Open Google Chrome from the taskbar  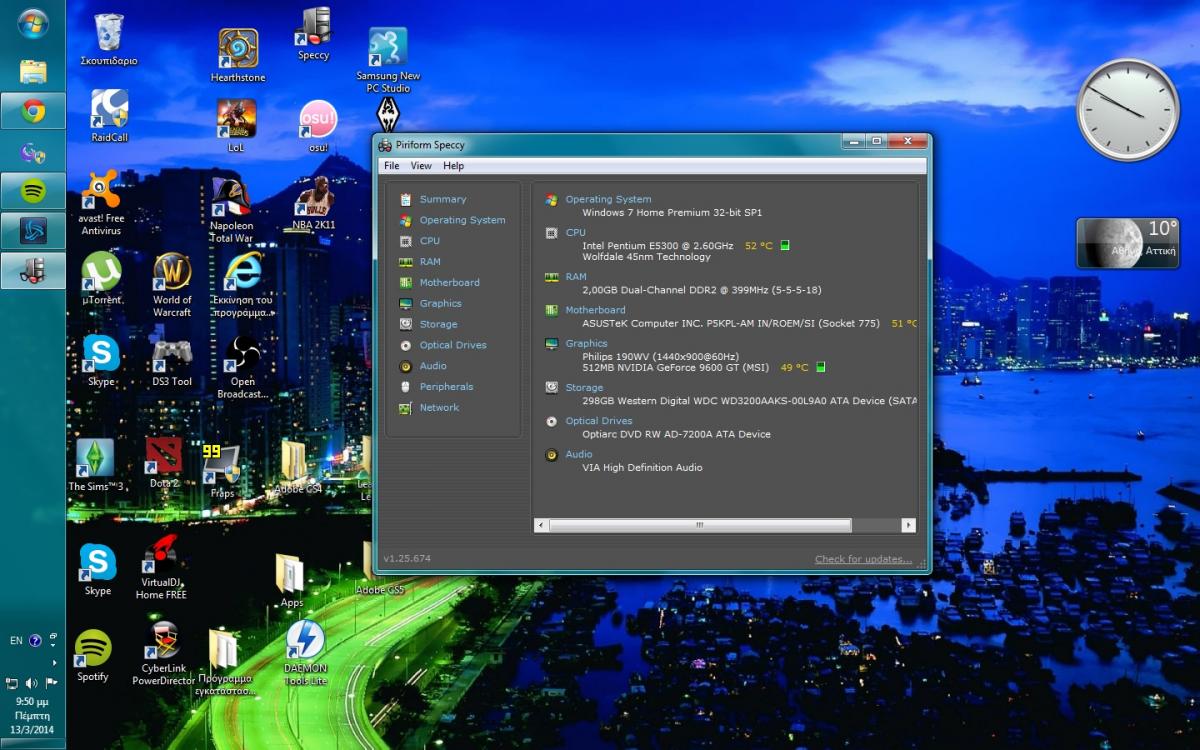click(33, 111)
